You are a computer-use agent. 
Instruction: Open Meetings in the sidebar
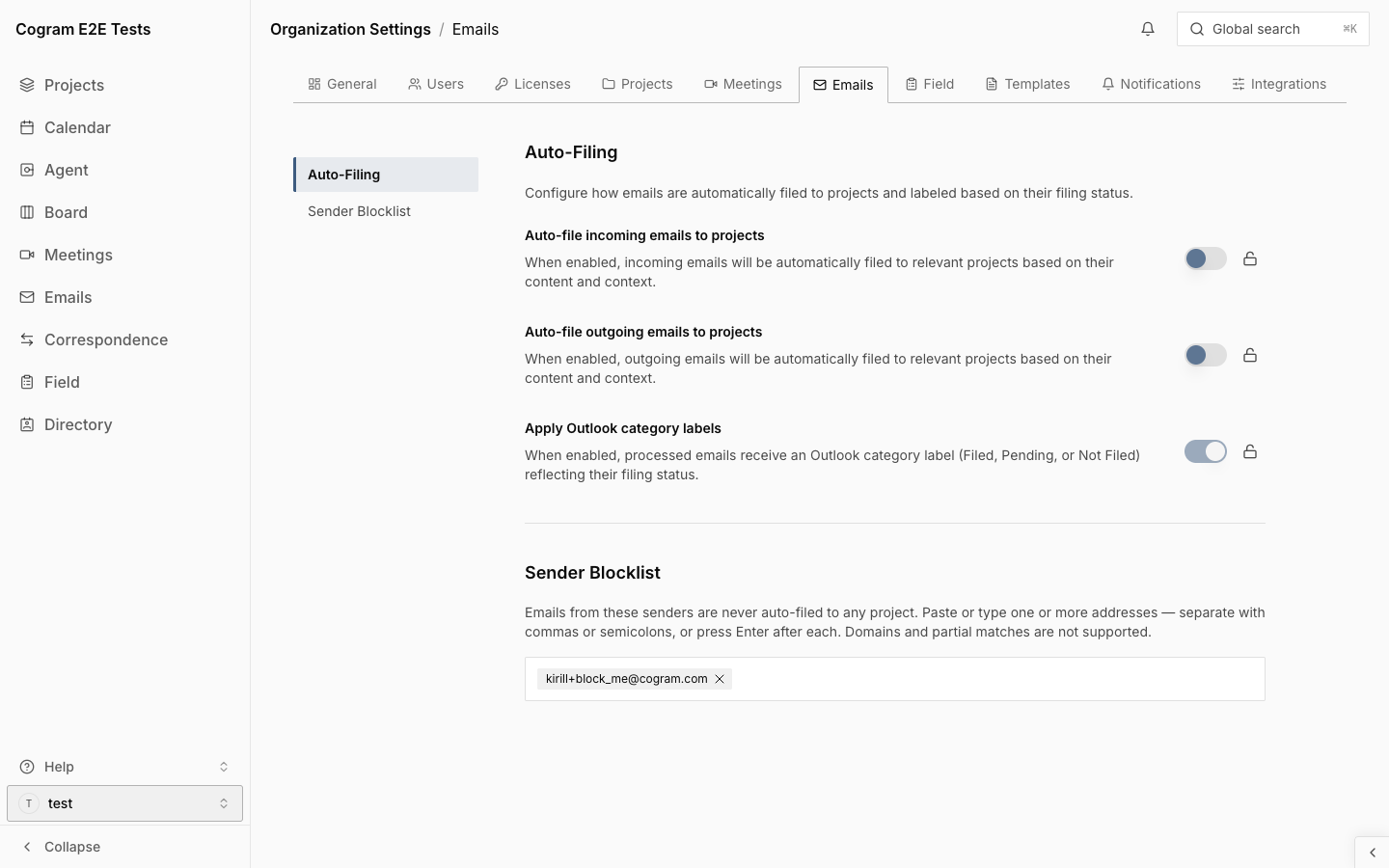(125, 255)
